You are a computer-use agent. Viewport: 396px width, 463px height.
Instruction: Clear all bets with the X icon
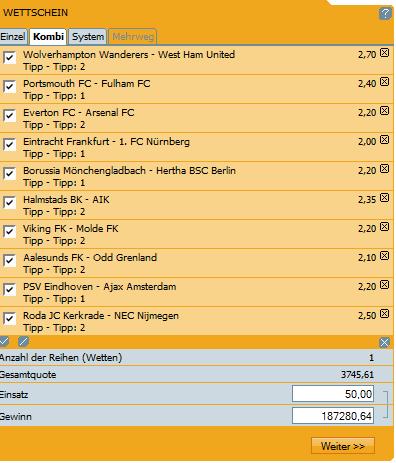(384, 342)
